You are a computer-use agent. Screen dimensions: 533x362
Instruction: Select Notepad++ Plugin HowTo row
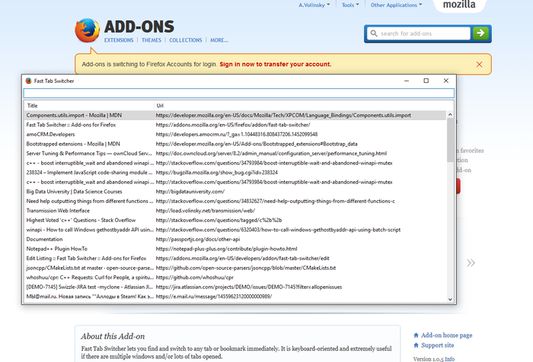(235, 248)
